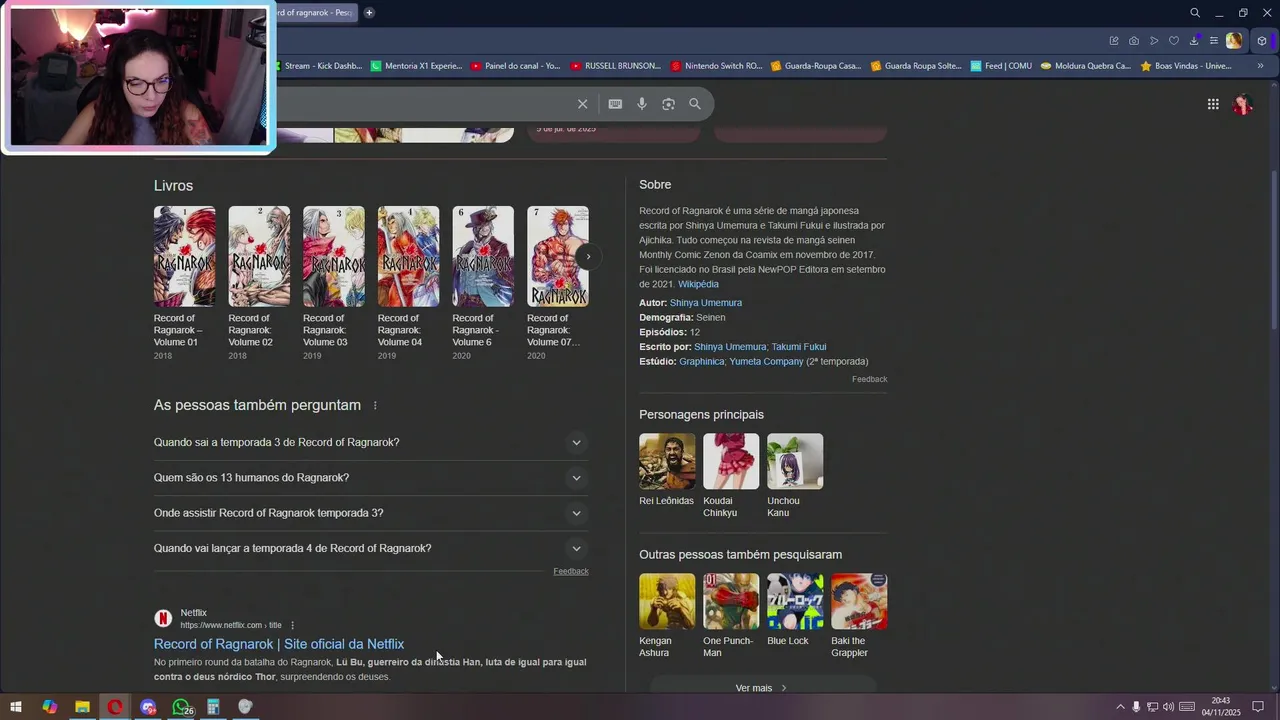Screen dimensions: 1280x720
Task: Open options dots beside Netflix result URL
Action: coord(293,625)
